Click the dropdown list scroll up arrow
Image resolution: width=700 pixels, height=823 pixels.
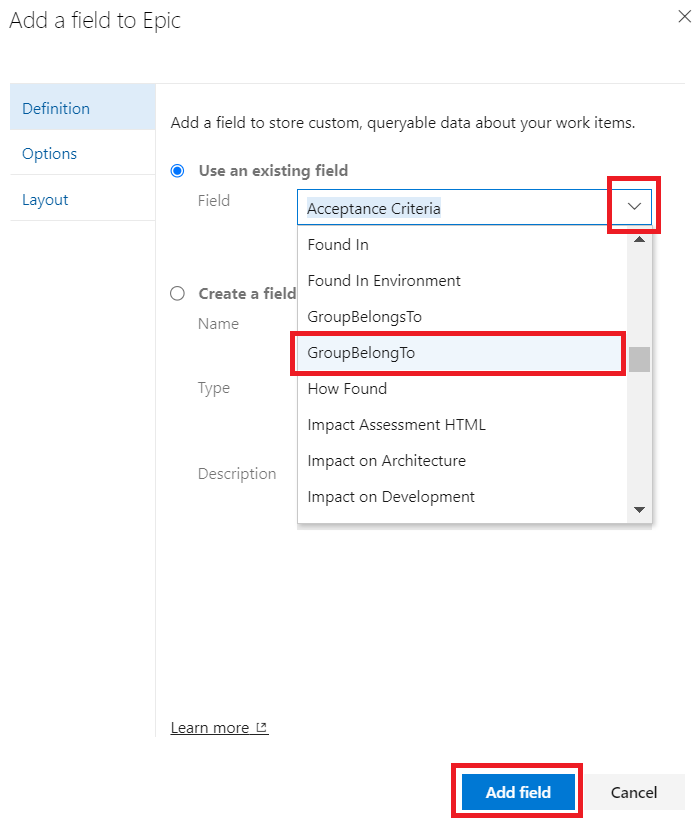[639, 240]
